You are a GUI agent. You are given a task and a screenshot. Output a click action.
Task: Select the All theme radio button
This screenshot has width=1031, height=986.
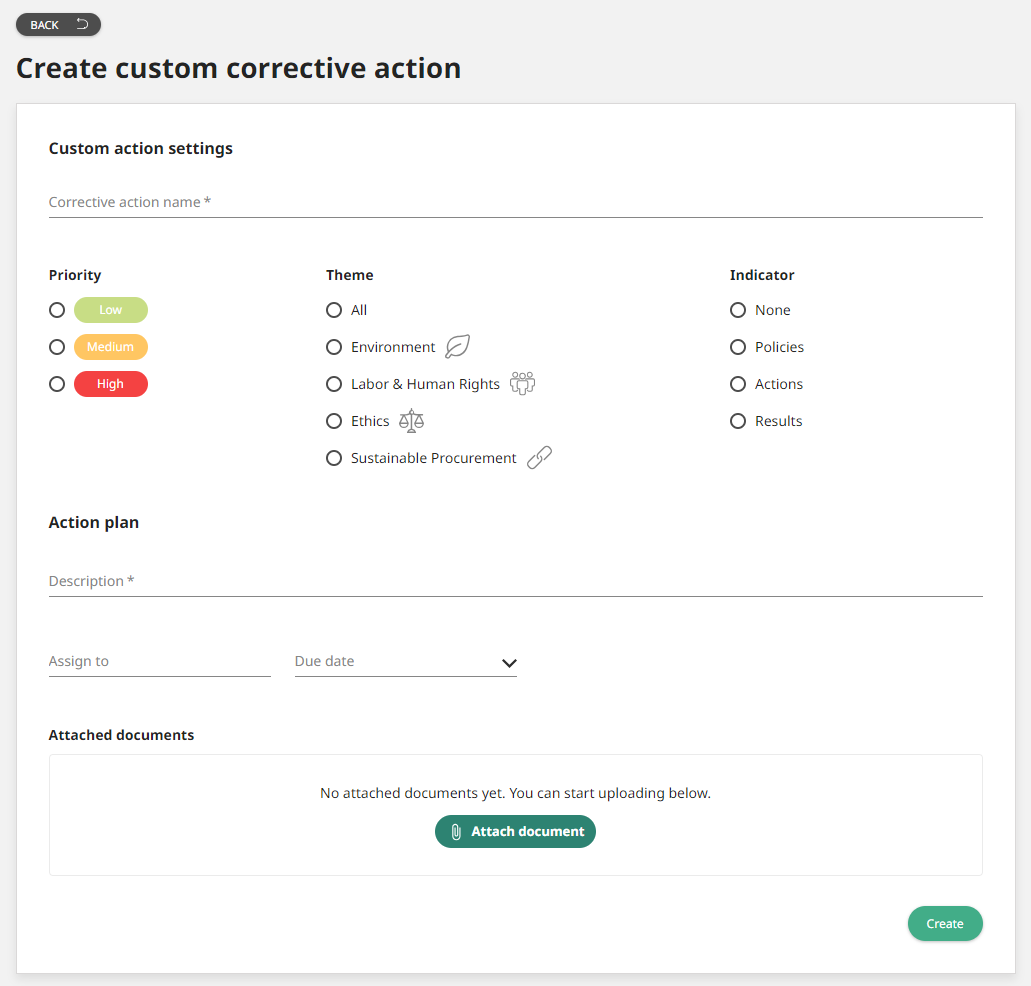[334, 310]
